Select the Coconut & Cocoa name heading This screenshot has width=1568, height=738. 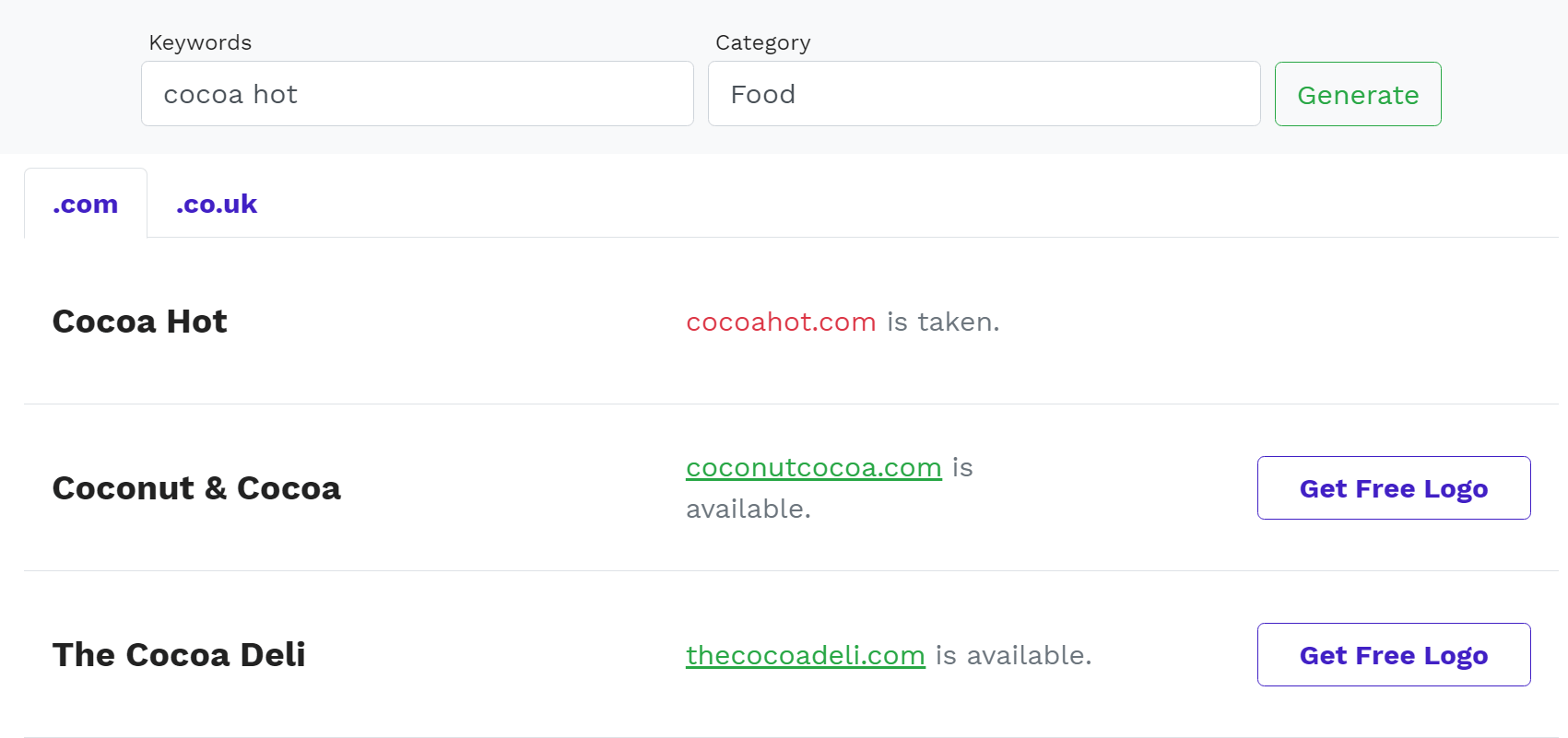pyautogui.click(x=196, y=487)
